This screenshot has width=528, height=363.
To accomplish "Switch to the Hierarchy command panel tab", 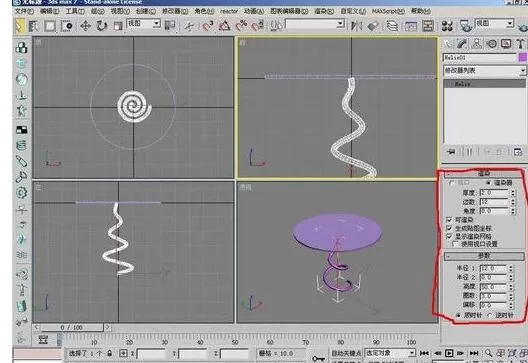I will [477, 44].
